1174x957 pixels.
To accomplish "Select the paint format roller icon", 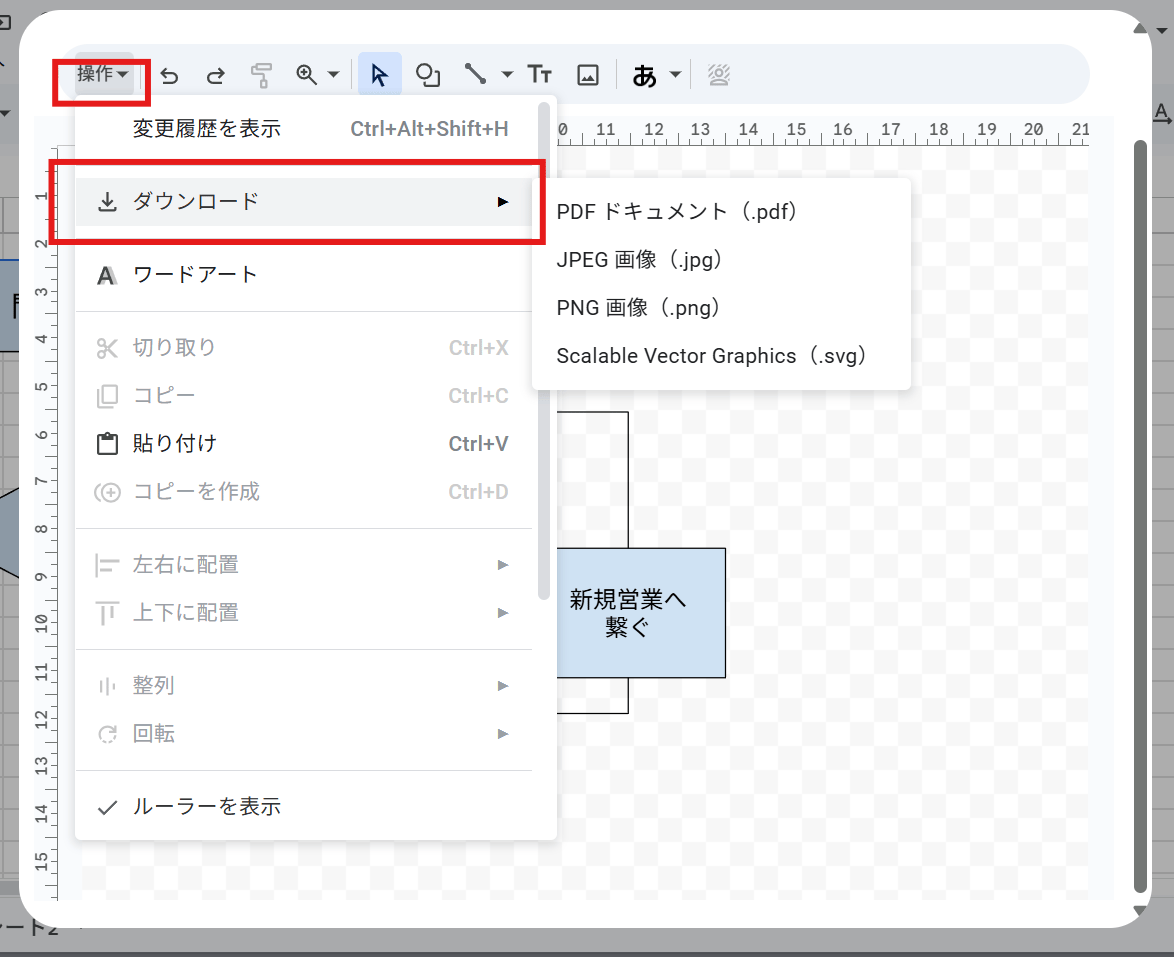I will (x=261, y=74).
